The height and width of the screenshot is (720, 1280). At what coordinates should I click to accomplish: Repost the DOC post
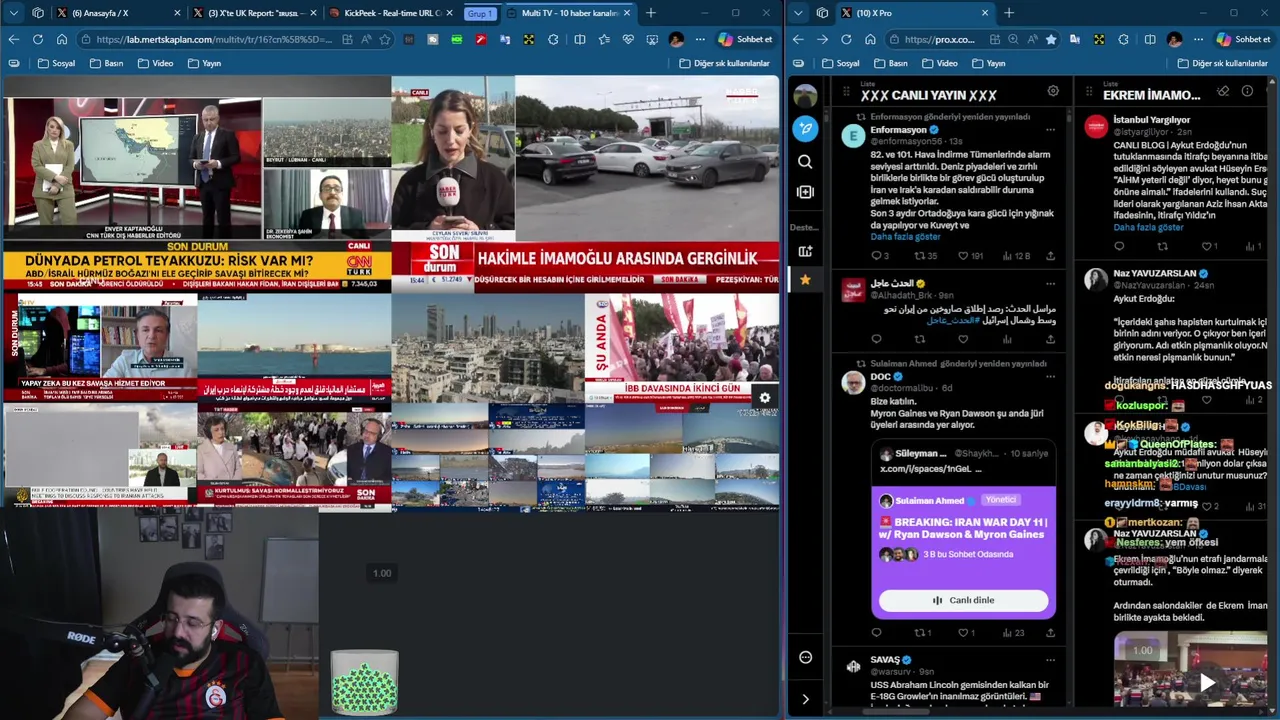[920, 633]
